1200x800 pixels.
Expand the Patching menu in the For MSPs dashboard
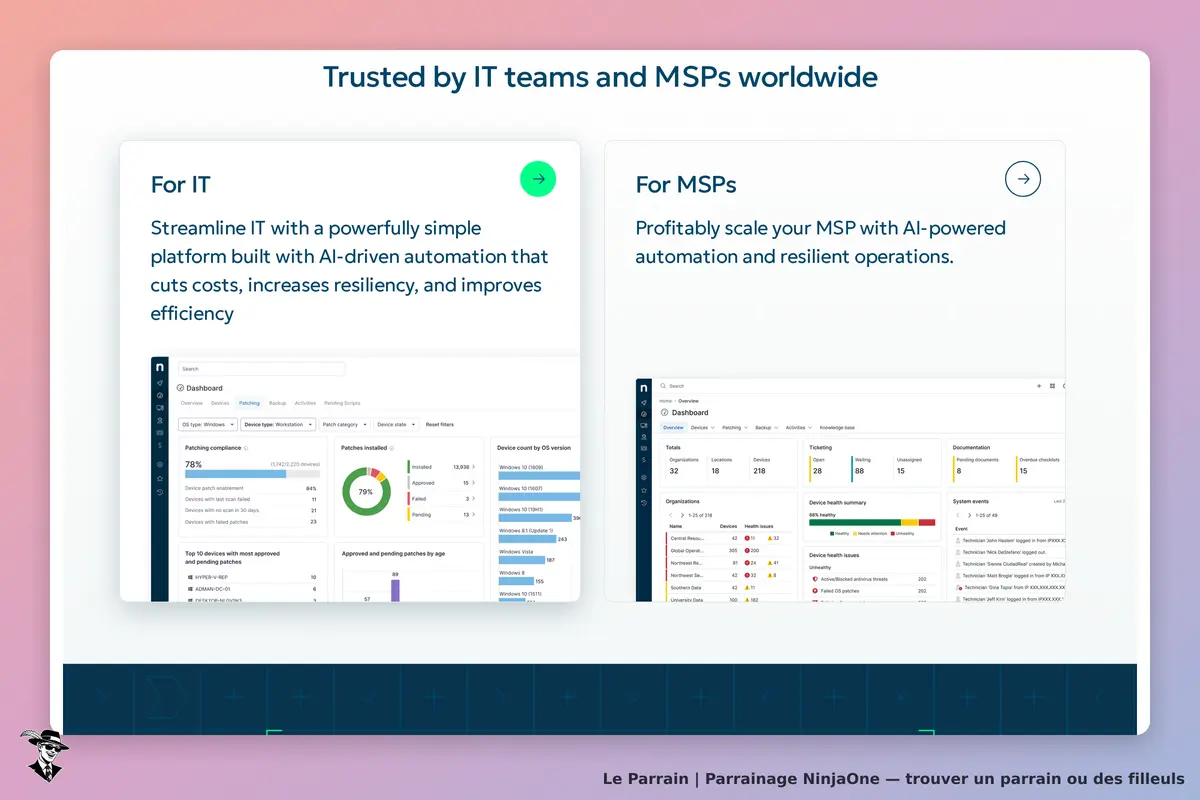pyautogui.click(x=733, y=427)
